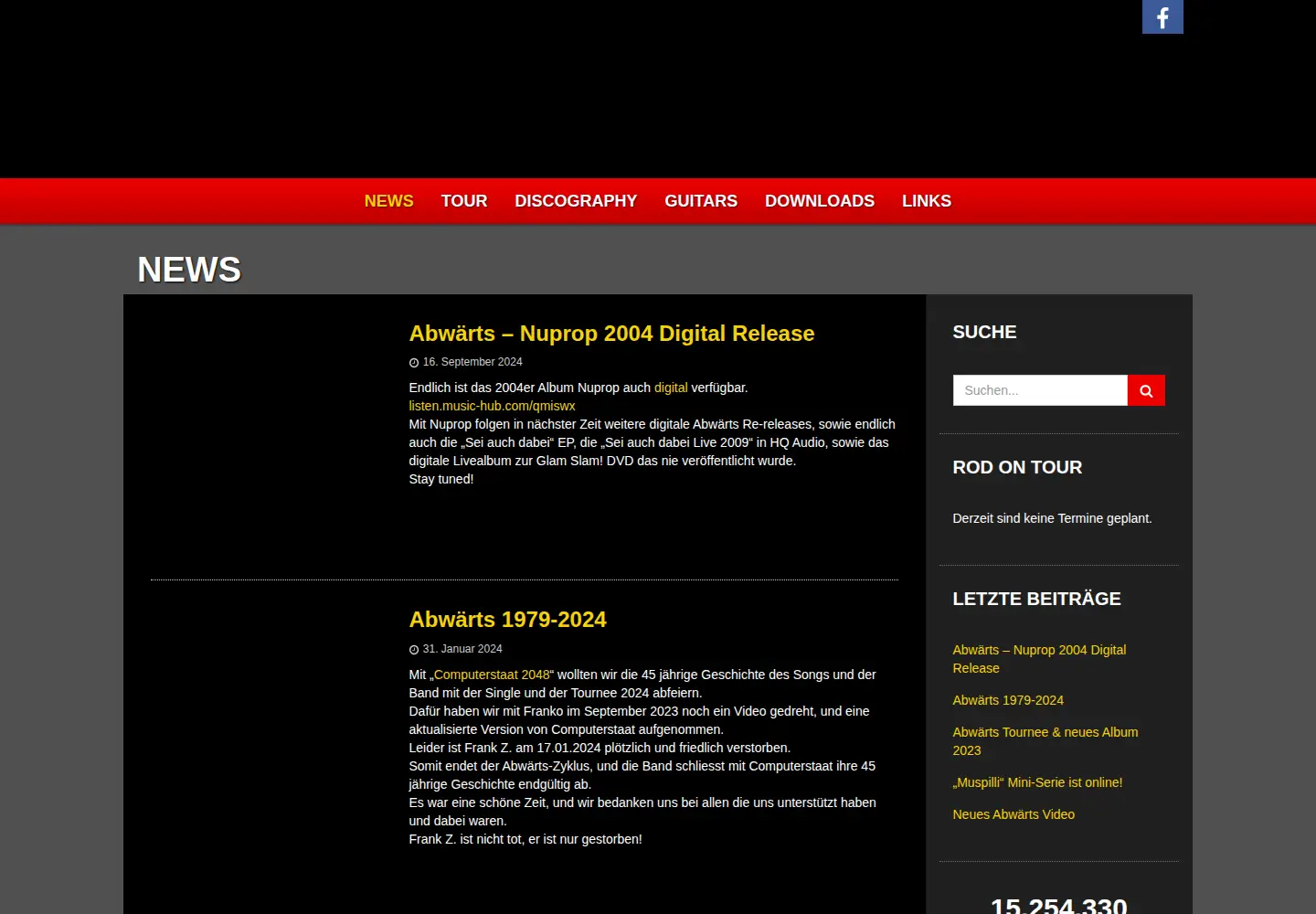Open sidebar link Abwärts – Nuprop 2004 Digital Release
This screenshot has height=914, width=1316.
pos(1039,659)
